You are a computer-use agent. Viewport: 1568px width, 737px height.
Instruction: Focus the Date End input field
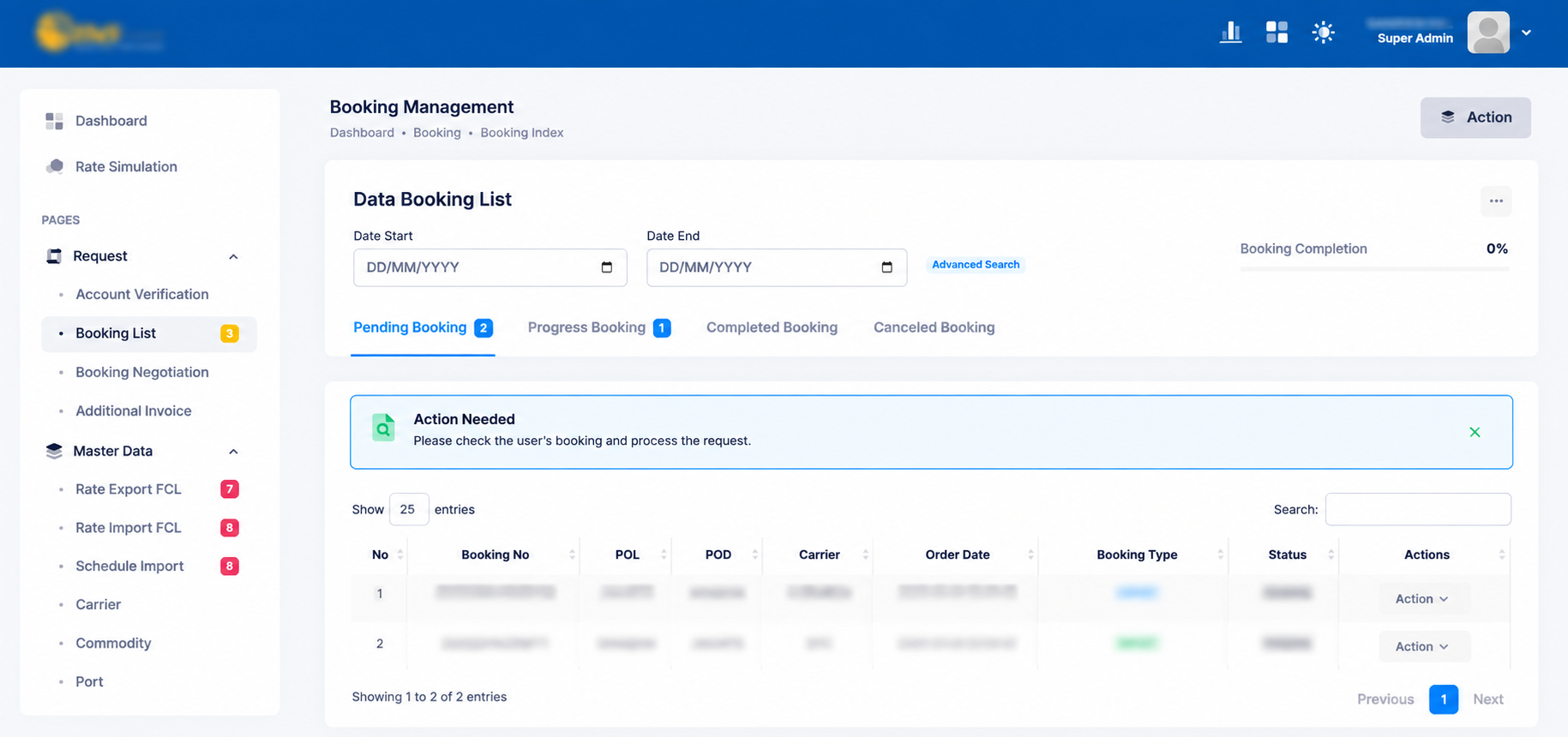pos(777,267)
